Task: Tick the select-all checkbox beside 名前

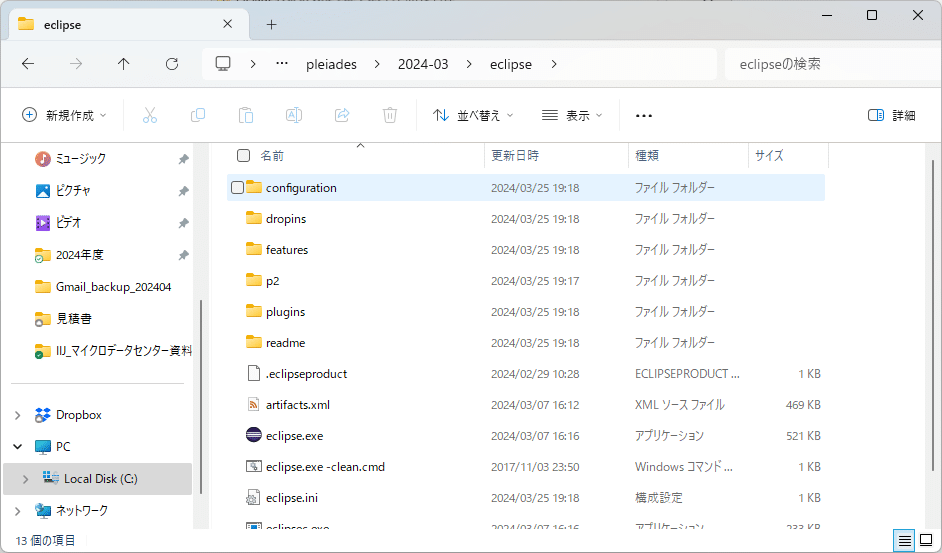Action: point(243,156)
